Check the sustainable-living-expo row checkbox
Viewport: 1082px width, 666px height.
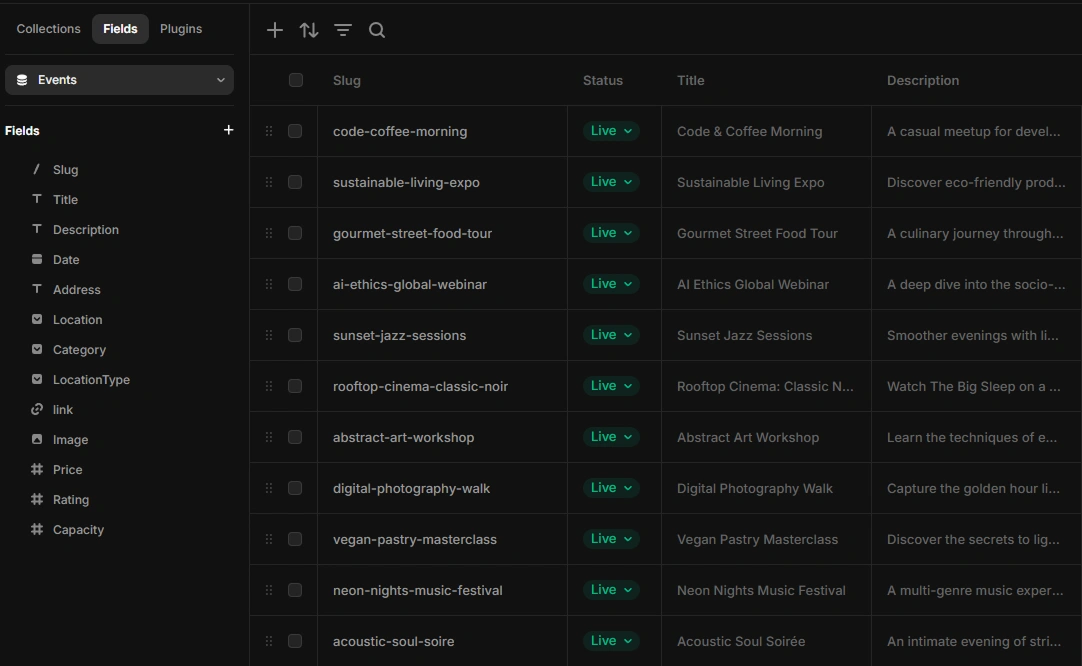pyautogui.click(x=295, y=182)
